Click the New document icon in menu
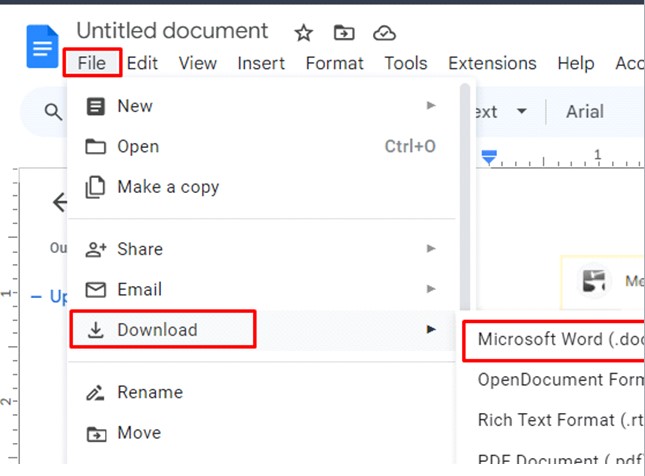The image size is (645, 476). (x=95, y=106)
